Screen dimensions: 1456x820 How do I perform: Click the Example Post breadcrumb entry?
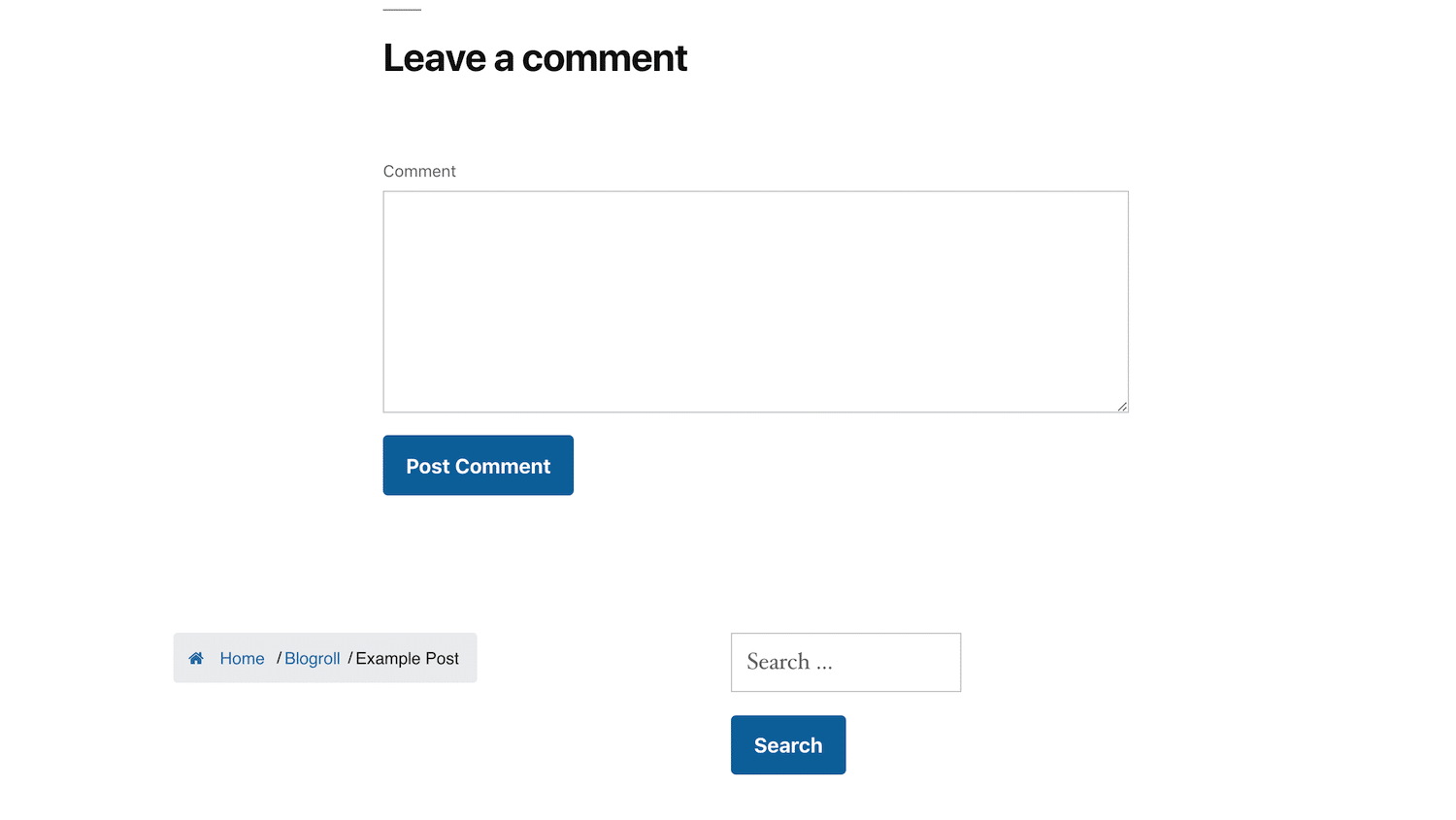407,658
